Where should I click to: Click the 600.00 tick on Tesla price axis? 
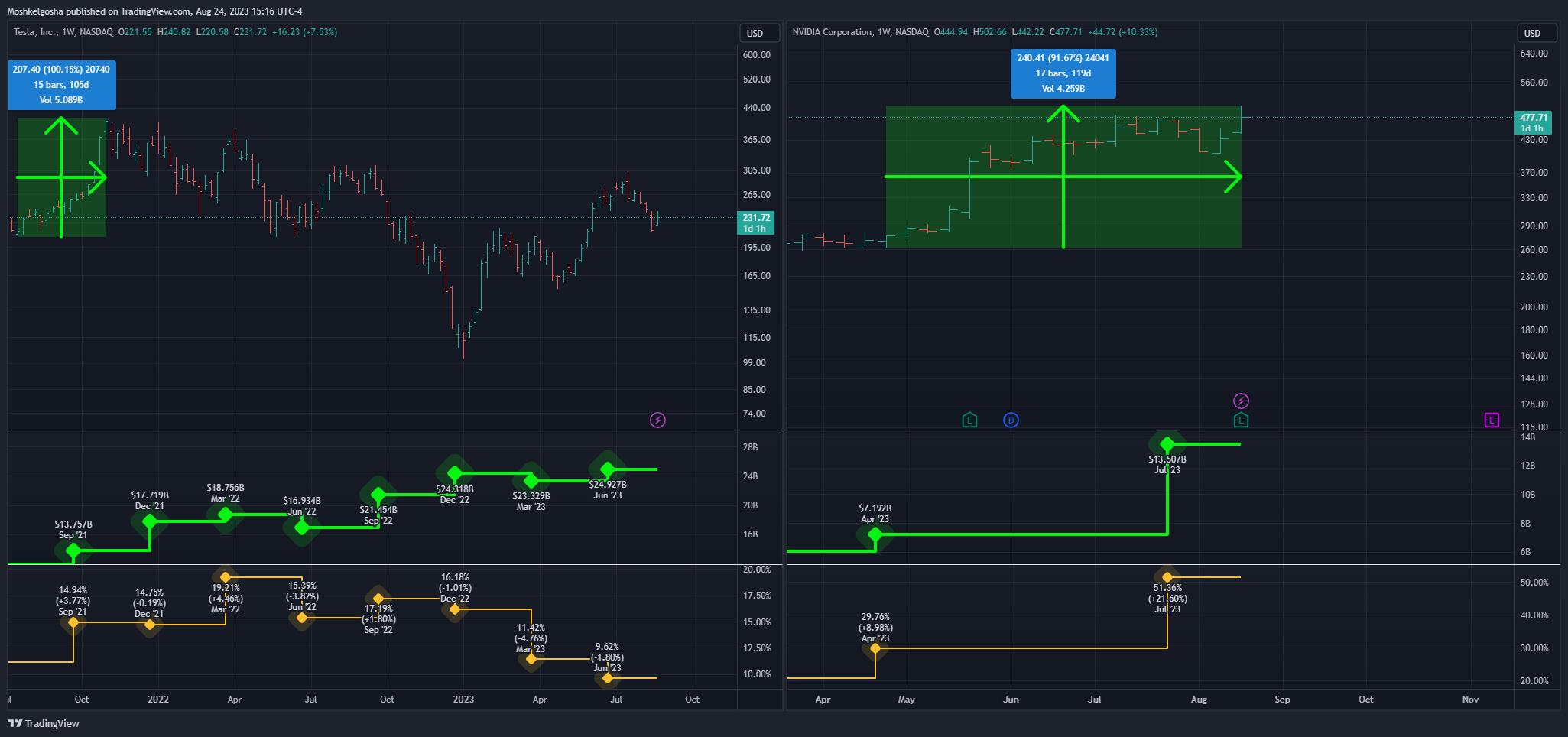point(757,55)
